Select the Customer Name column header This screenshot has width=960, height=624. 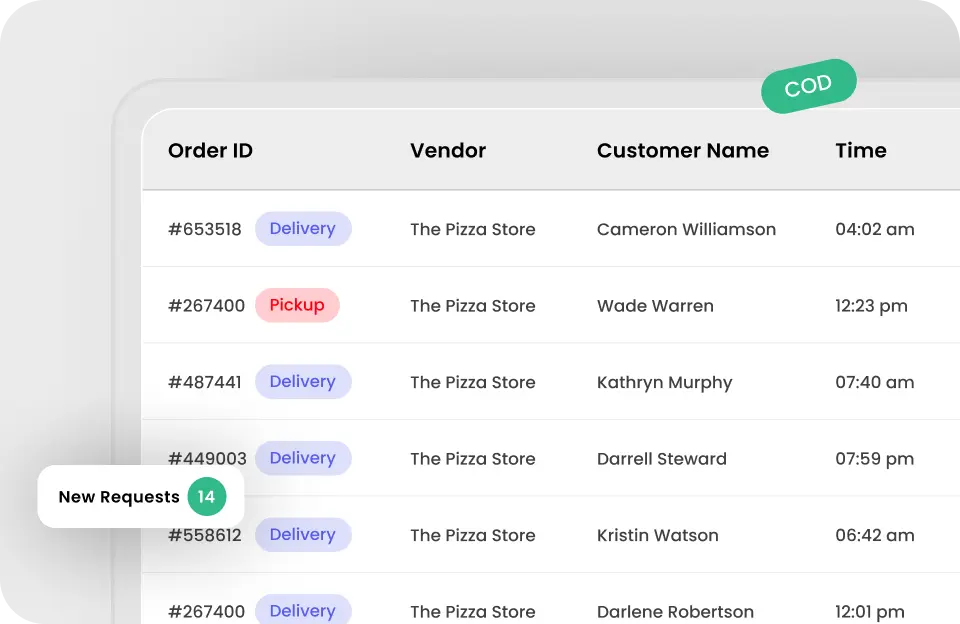point(683,151)
